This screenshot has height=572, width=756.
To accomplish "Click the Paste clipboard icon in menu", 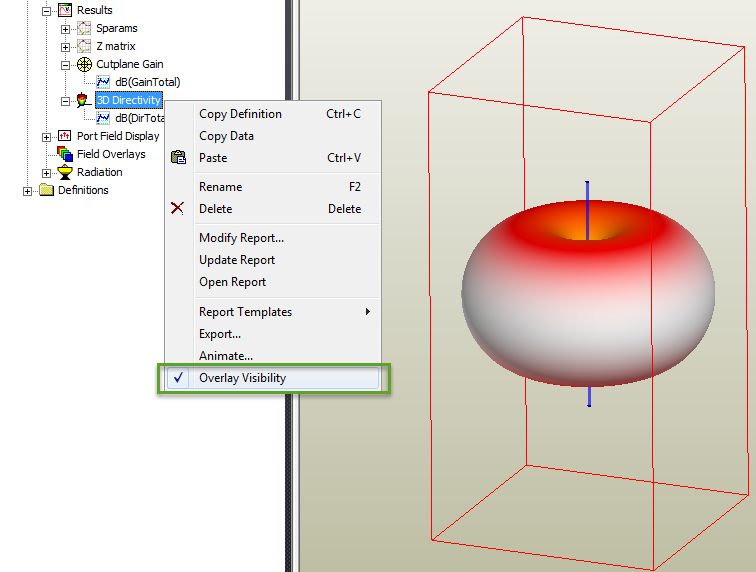I will [178, 157].
